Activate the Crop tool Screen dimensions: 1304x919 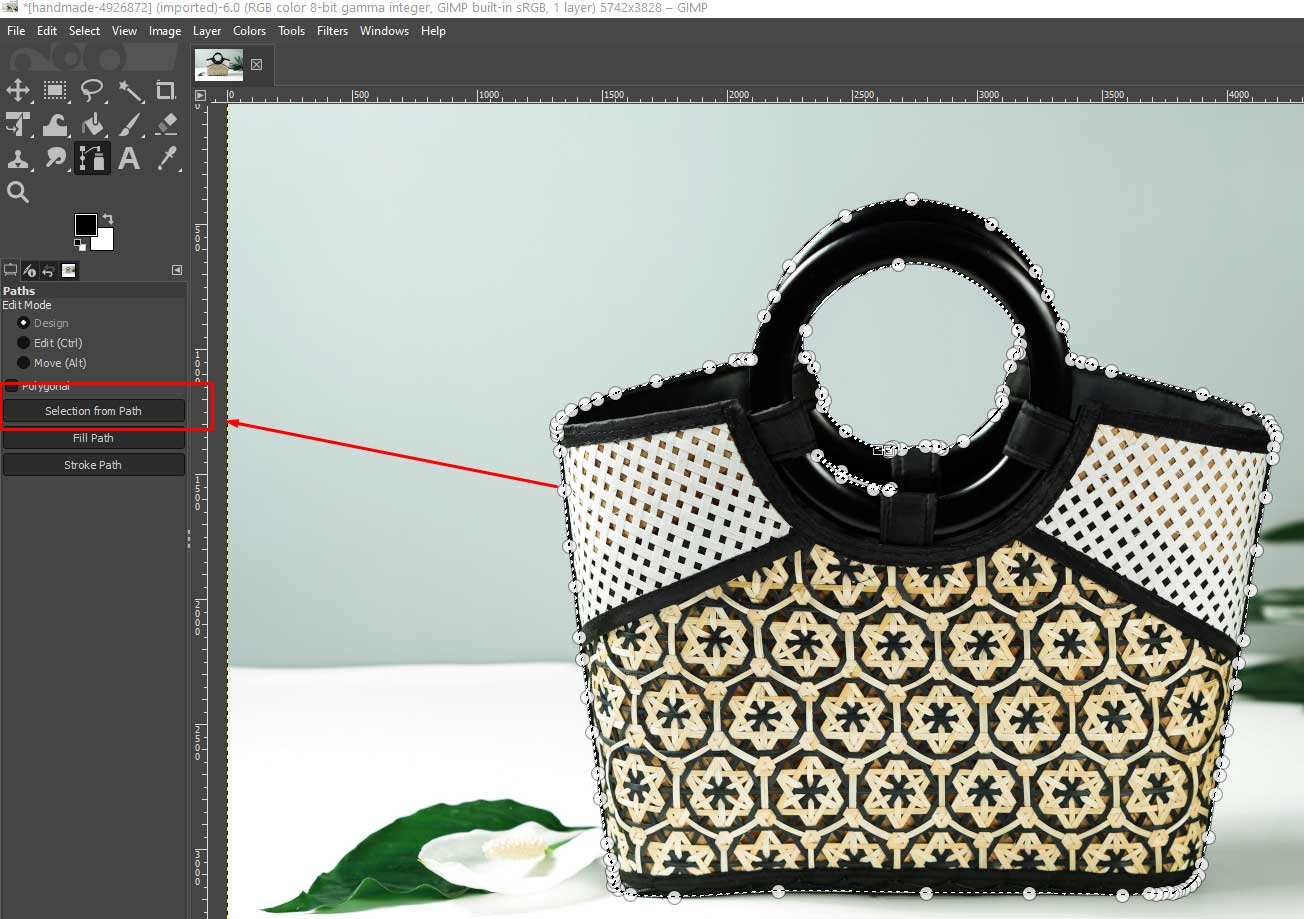(166, 90)
